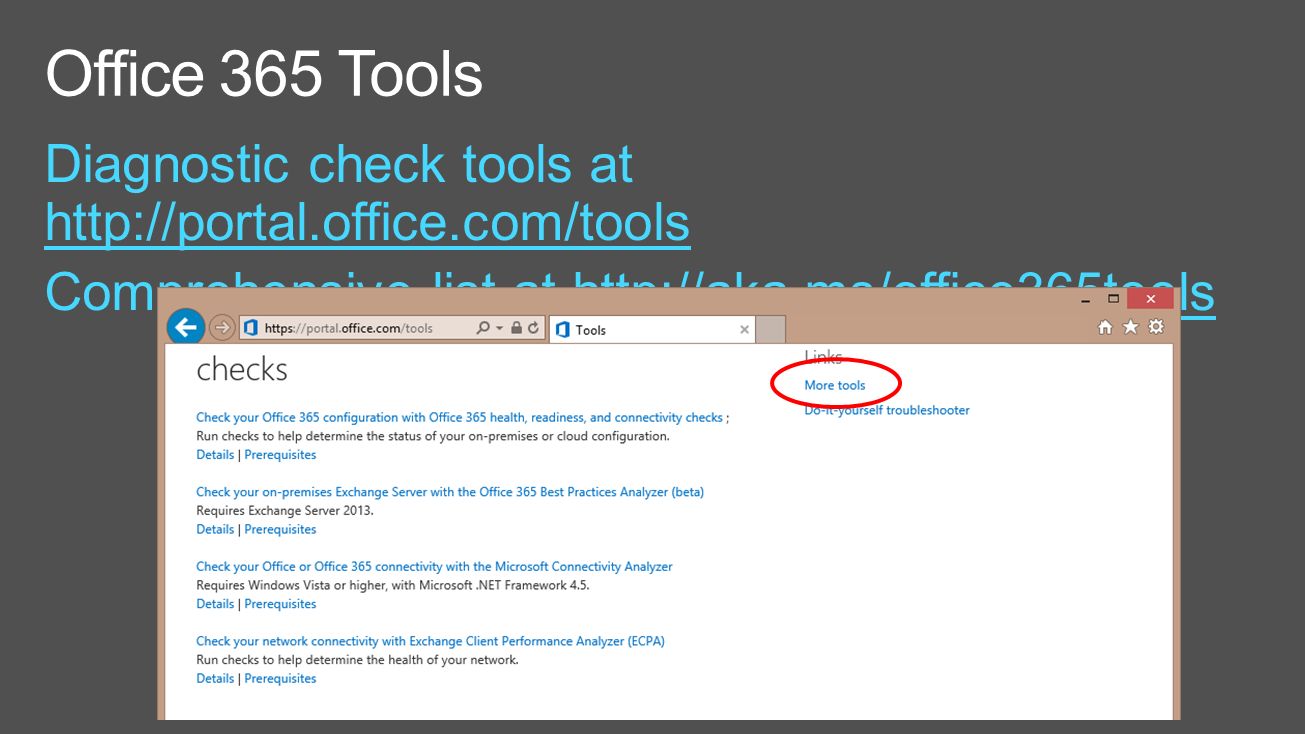
Task: Open Microsoft Connectivity Analyzer link
Action: click(x=434, y=566)
